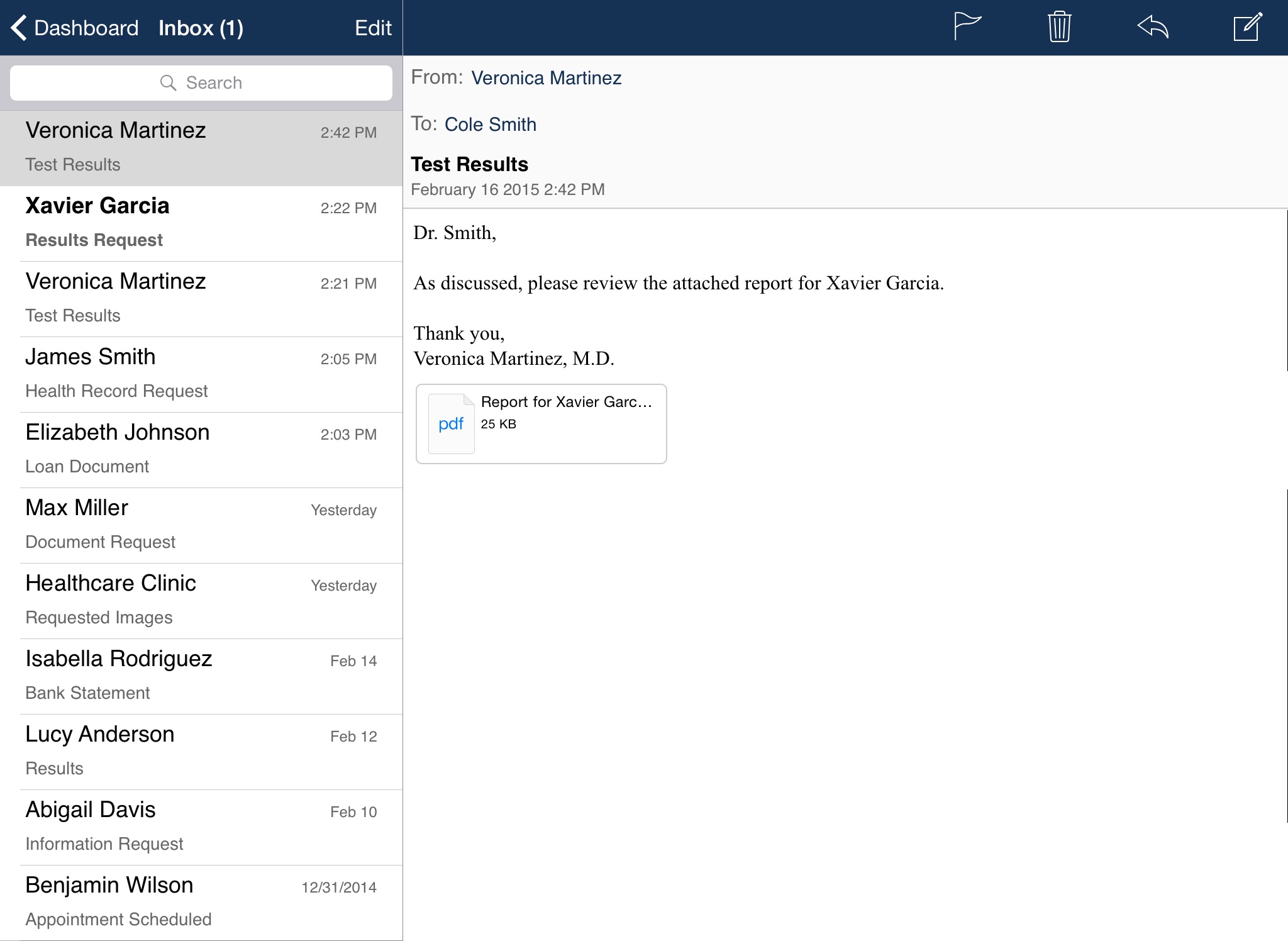Image resolution: width=1288 pixels, height=941 pixels.
Task: Delete message with trash icon
Action: coord(1059,27)
